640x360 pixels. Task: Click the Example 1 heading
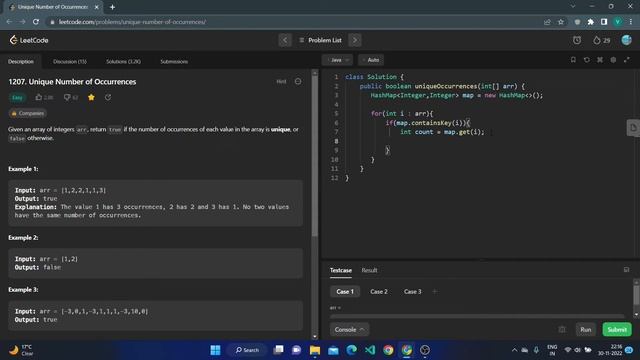coord(23,169)
